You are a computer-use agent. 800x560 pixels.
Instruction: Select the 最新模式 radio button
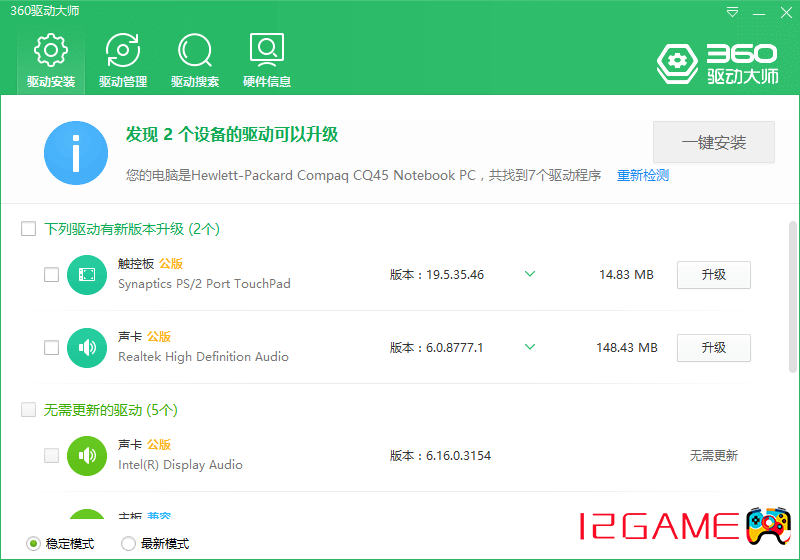(128, 544)
